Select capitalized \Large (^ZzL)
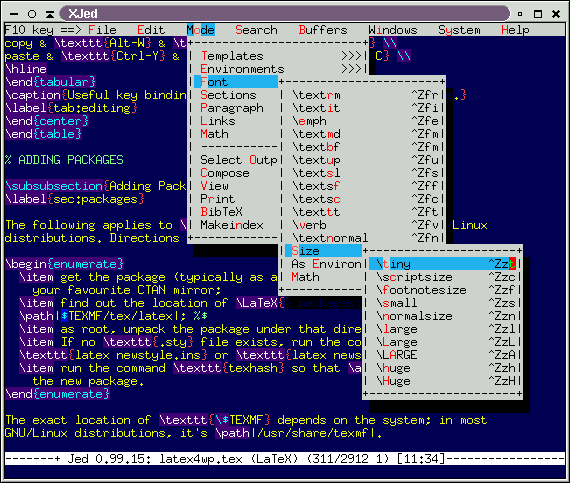This screenshot has height=483, width=570. pyautogui.click(x=442, y=342)
